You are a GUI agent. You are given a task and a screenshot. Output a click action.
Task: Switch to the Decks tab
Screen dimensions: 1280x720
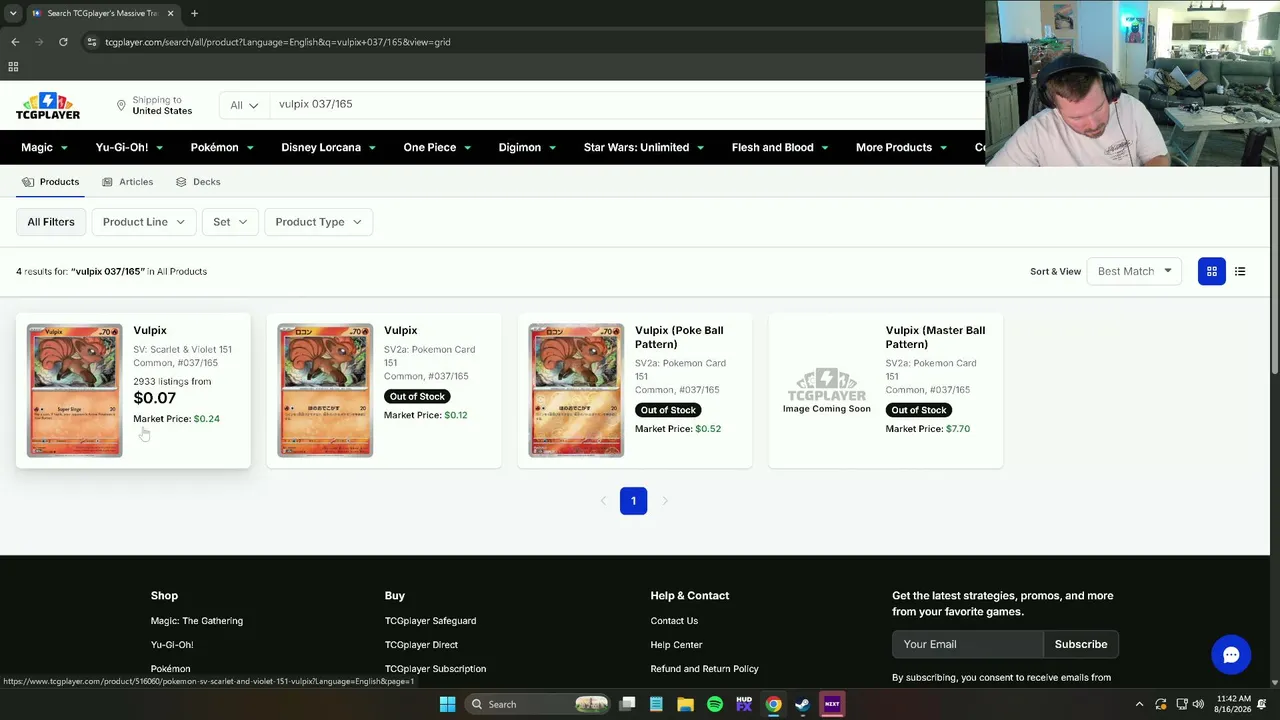[x=198, y=182]
